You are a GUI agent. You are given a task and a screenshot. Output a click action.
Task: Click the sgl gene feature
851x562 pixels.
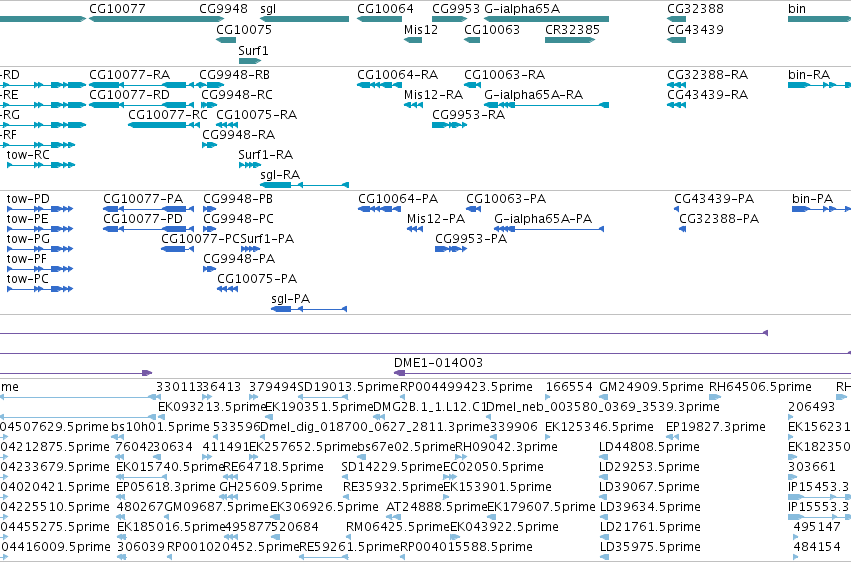[304, 19]
